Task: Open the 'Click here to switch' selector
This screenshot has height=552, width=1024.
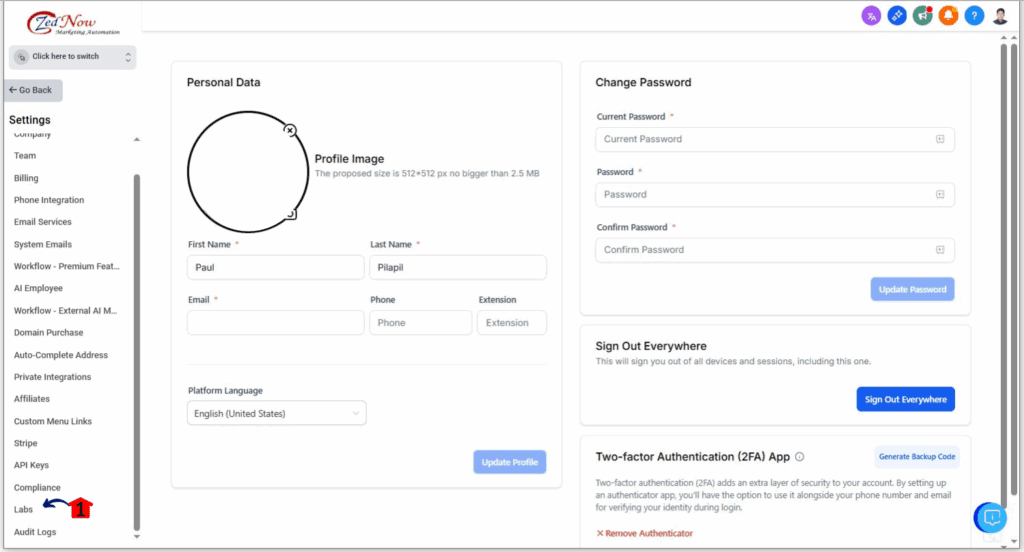Action: [72, 57]
